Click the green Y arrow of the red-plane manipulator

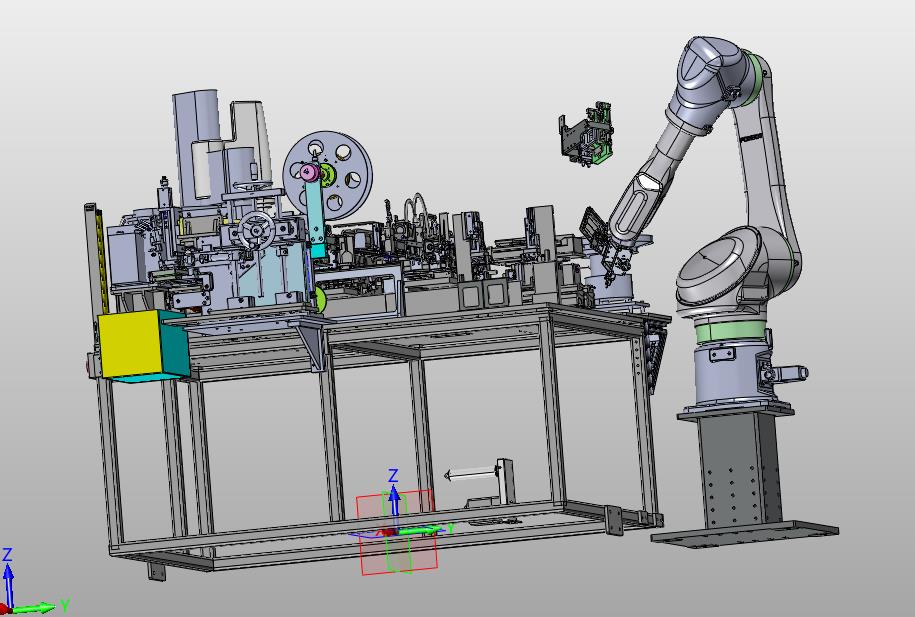pyautogui.click(x=421, y=531)
